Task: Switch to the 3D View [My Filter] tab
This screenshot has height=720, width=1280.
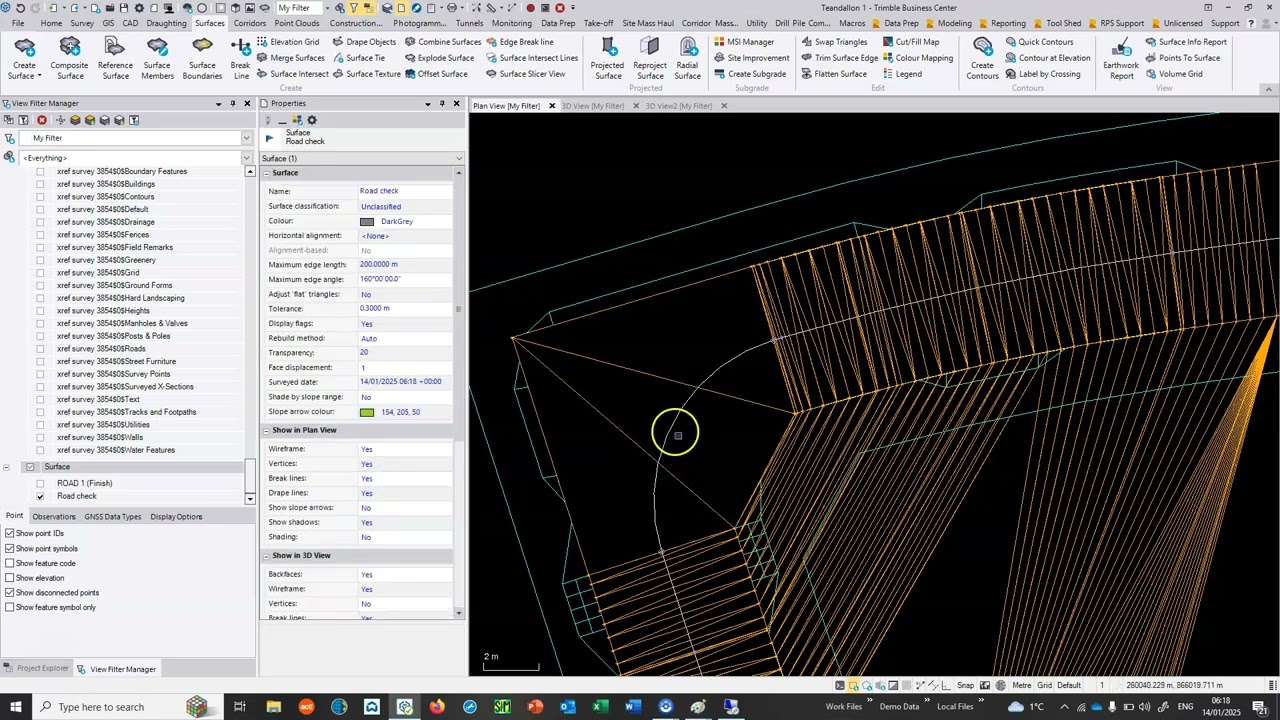Action: click(x=593, y=106)
